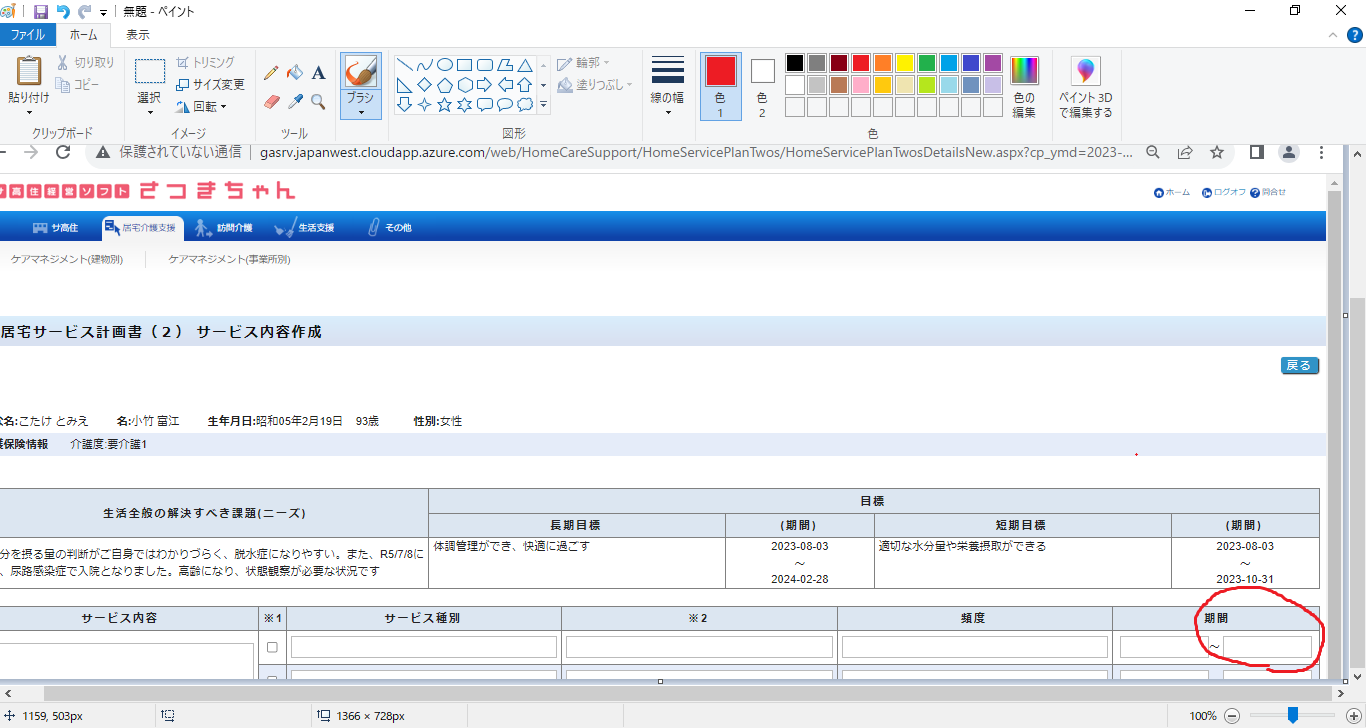Select the five-point star shape
The image size is (1366, 728).
[x=444, y=104]
